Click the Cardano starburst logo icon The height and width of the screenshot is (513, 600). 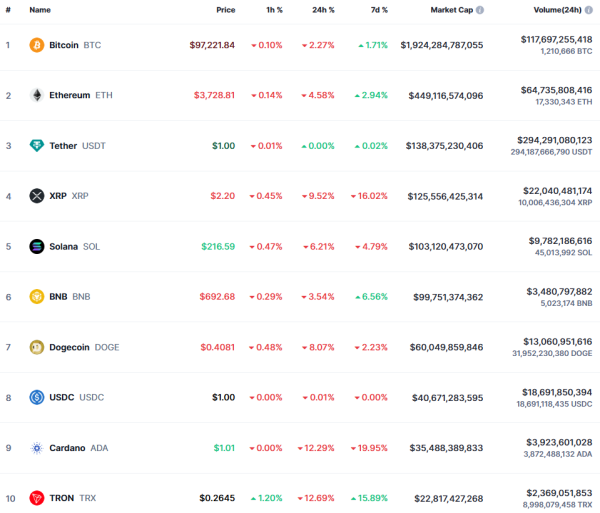37,448
